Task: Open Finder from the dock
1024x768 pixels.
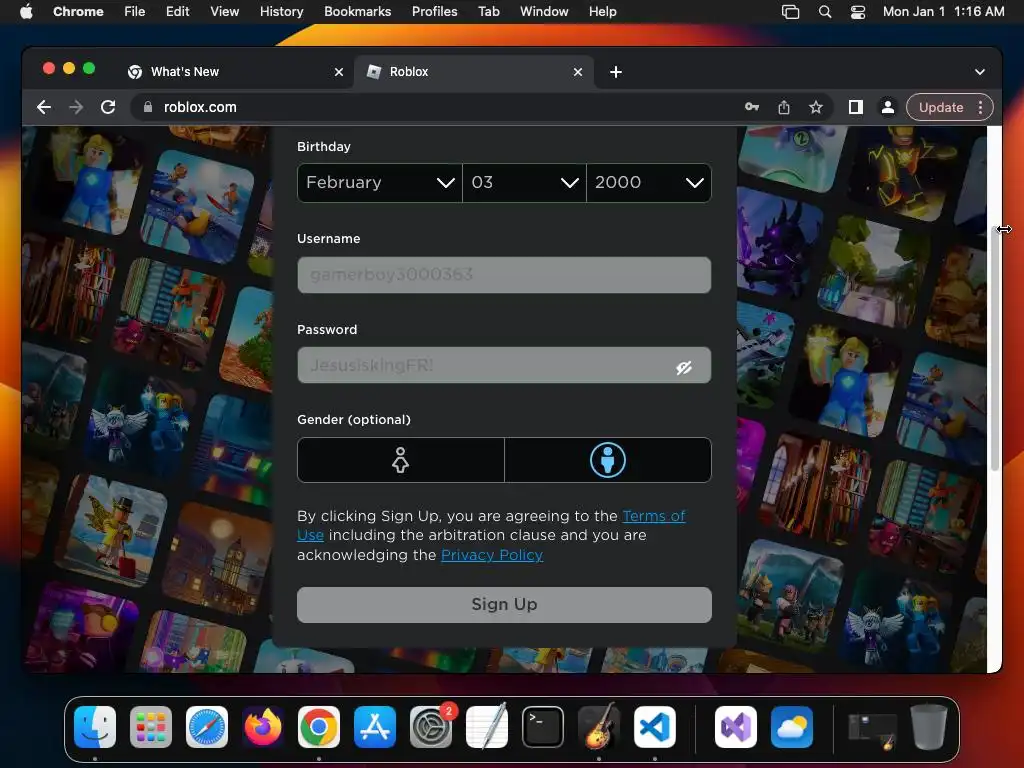Action: click(95, 727)
